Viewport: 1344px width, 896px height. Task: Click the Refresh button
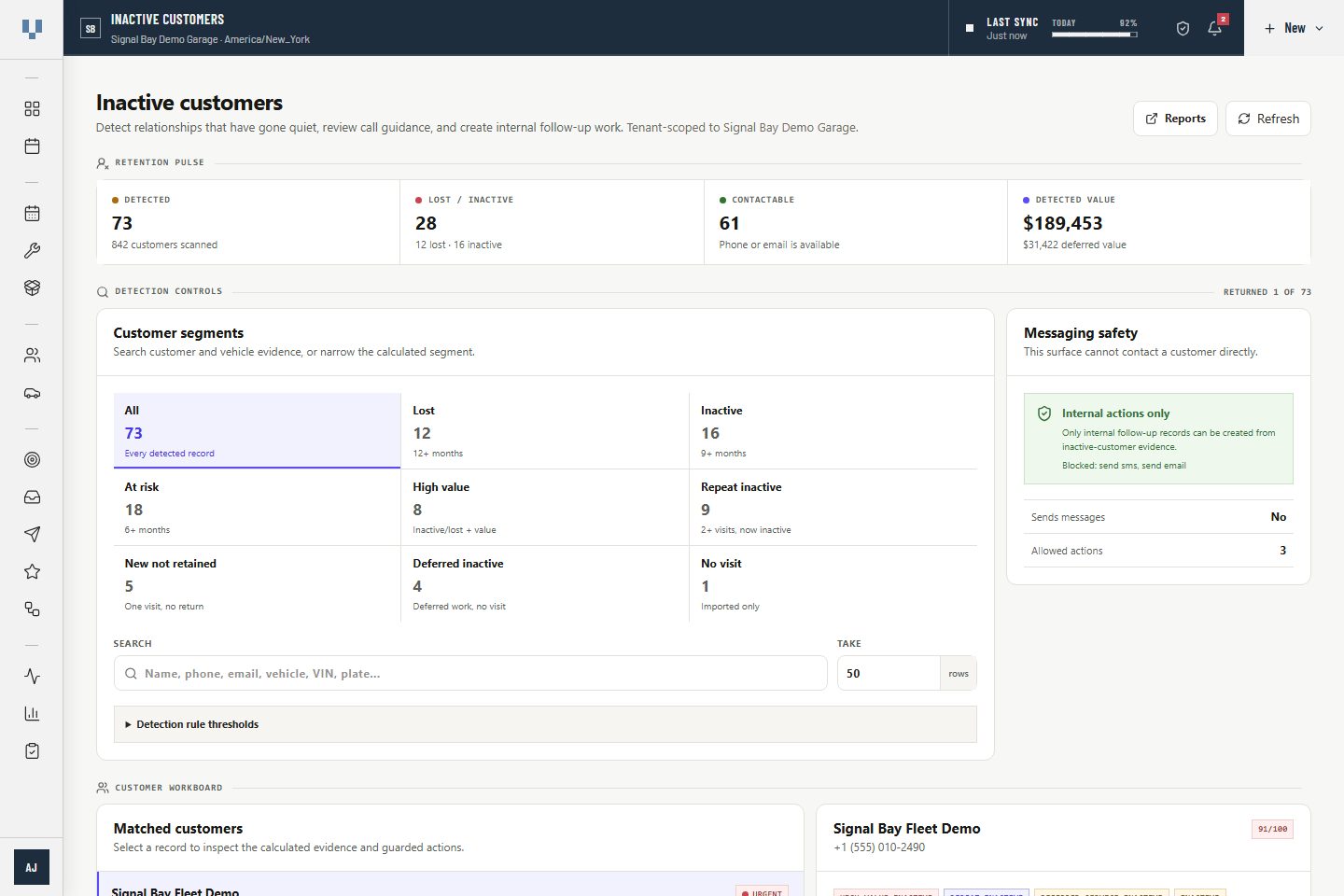1267,119
